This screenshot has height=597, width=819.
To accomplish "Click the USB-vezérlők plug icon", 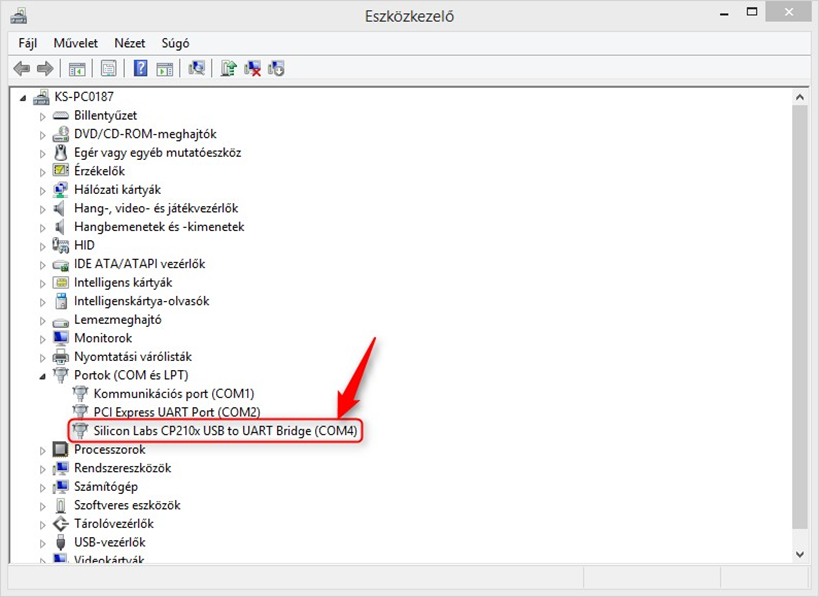I will coord(61,542).
